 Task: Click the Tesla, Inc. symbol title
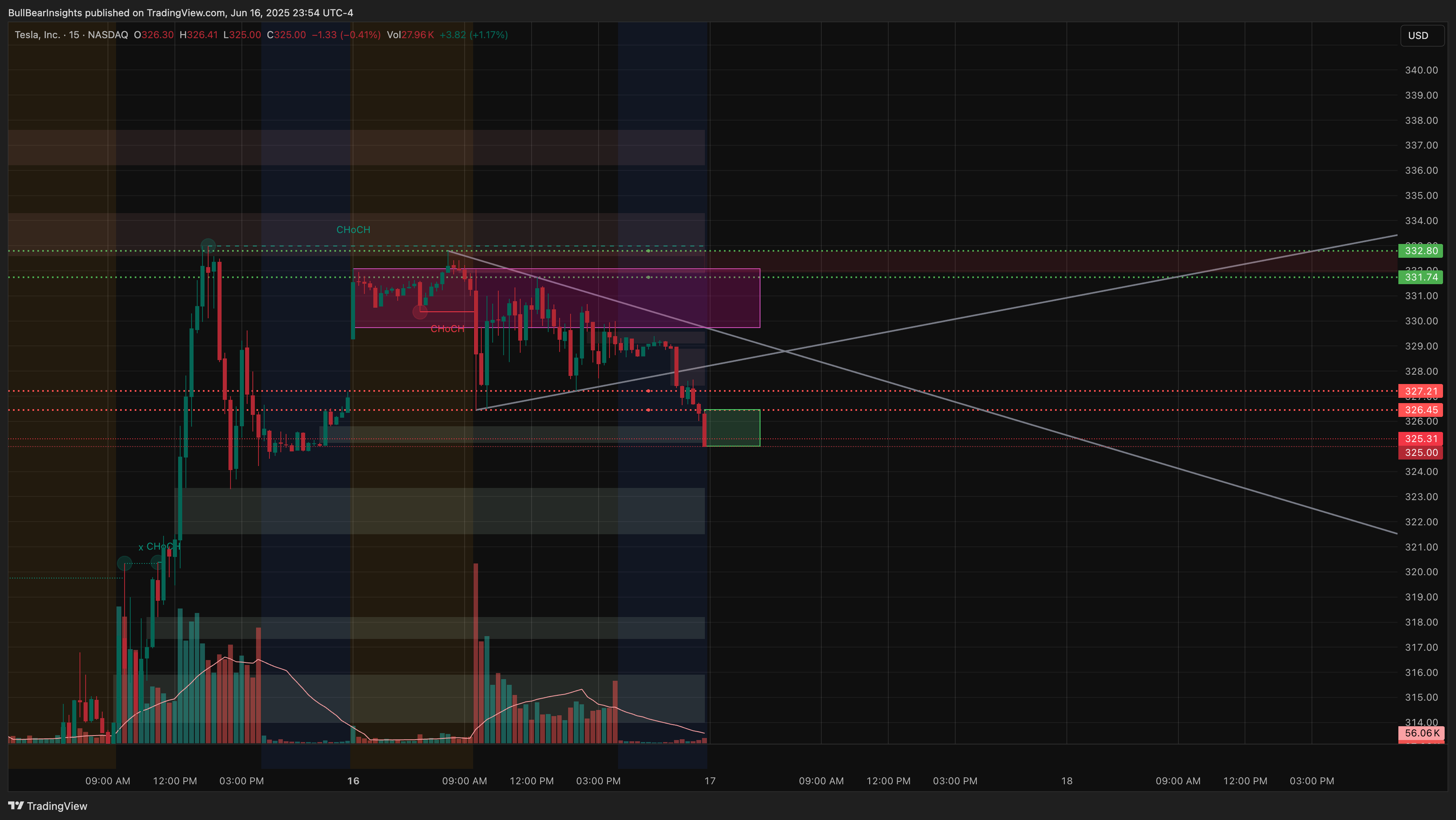[x=71, y=35]
